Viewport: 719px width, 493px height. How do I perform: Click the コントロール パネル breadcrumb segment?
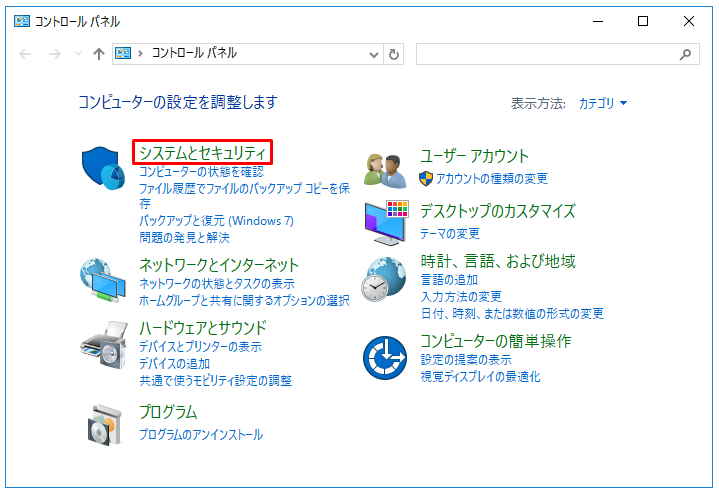(x=194, y=53)
